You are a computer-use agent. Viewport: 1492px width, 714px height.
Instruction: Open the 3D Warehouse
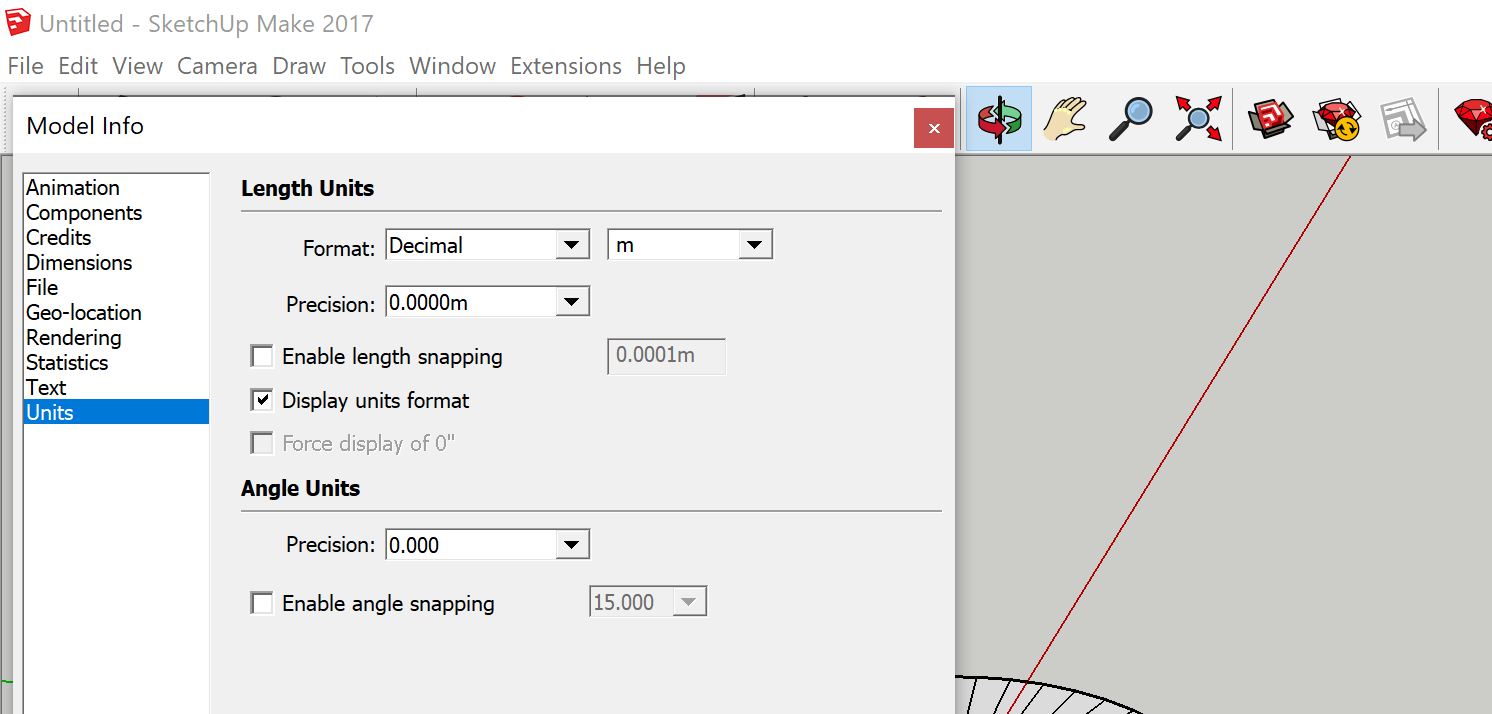click(x=1271, y=119)
